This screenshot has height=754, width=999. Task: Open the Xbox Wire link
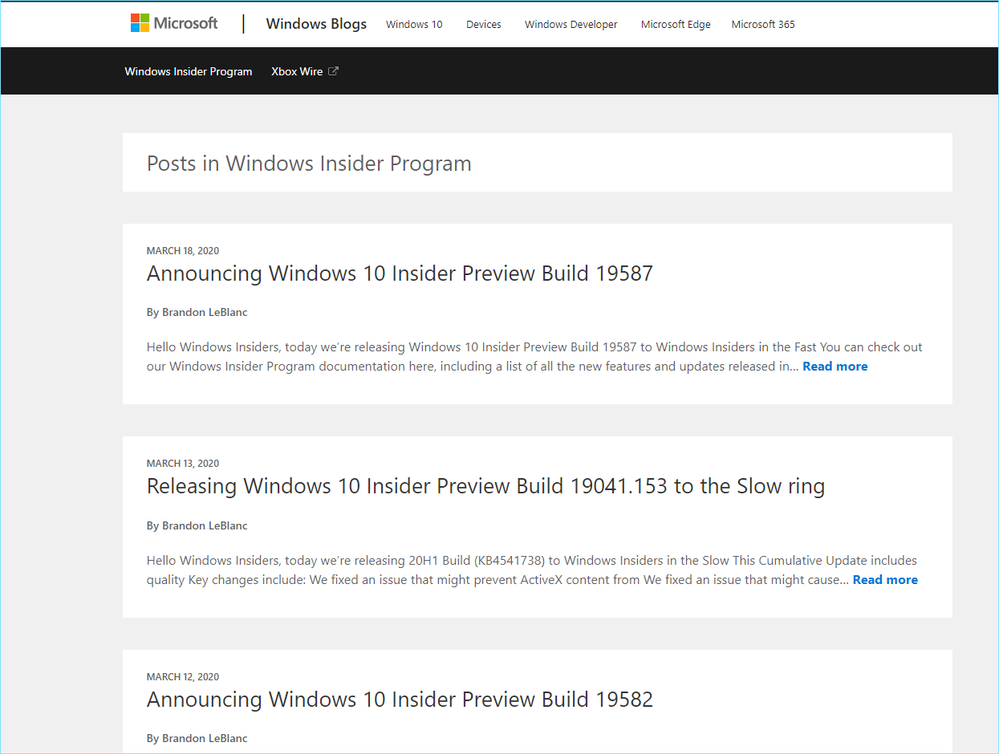coord(297,71)
